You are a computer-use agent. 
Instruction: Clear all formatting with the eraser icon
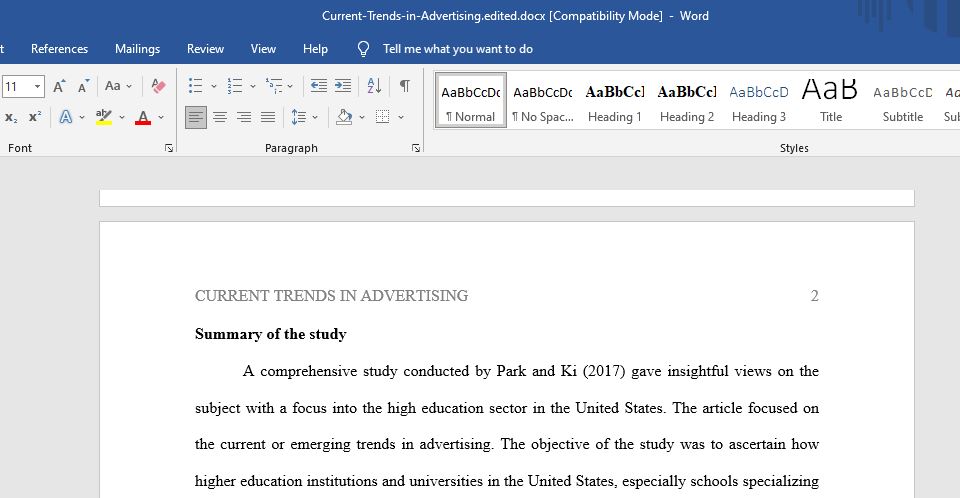point(159,86)
